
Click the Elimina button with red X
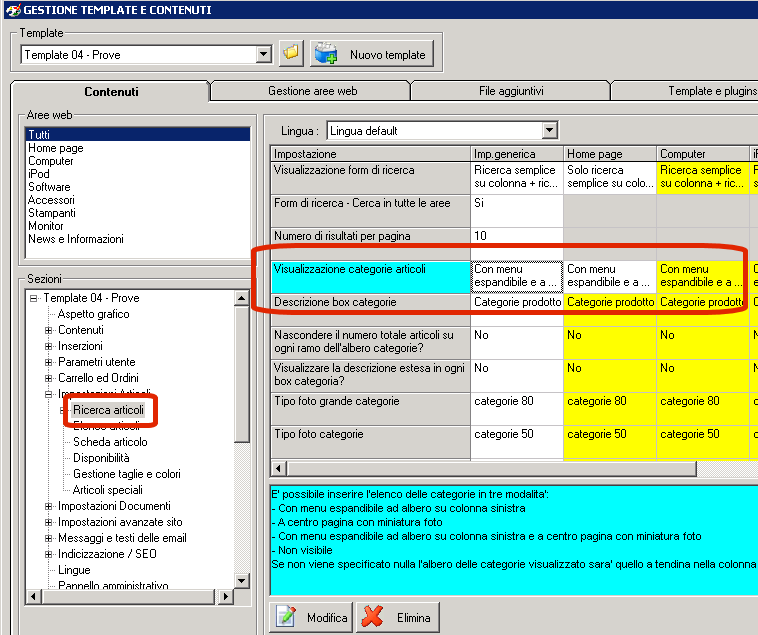pos(399,617)
